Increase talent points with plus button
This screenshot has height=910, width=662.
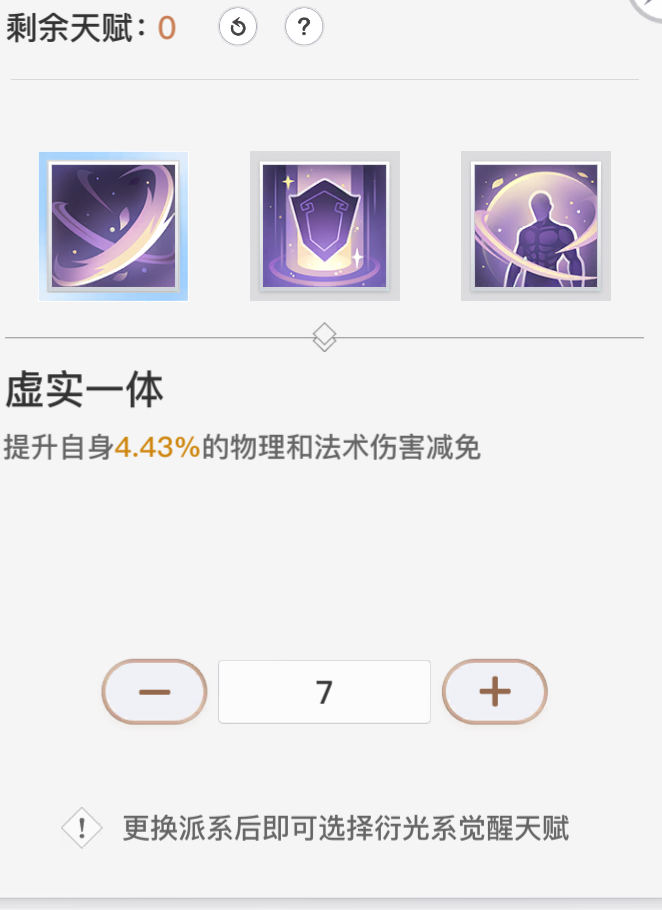pos(495,692)
